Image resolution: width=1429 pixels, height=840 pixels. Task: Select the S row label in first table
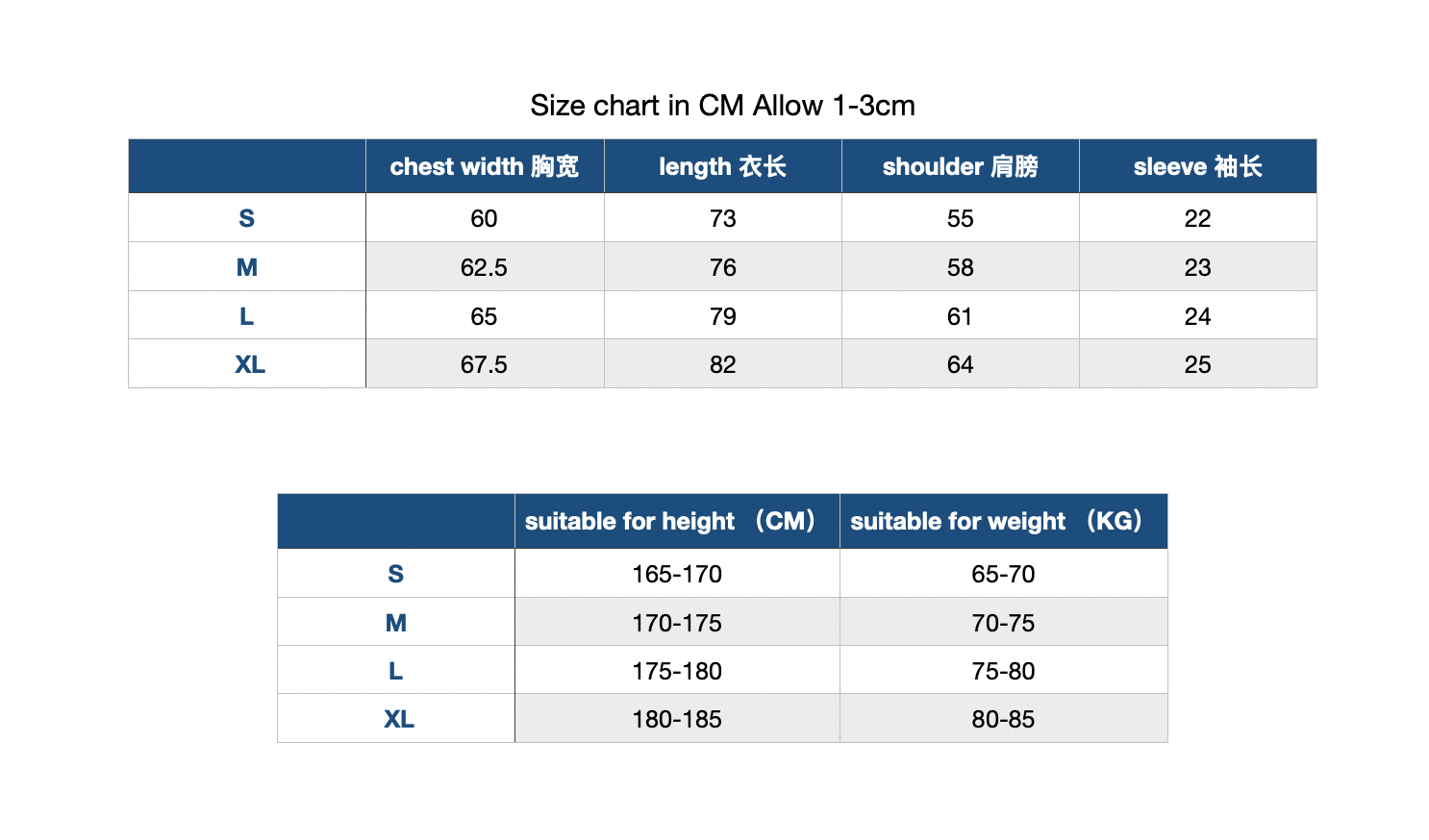pyautogui.click(x=247, y=218)
